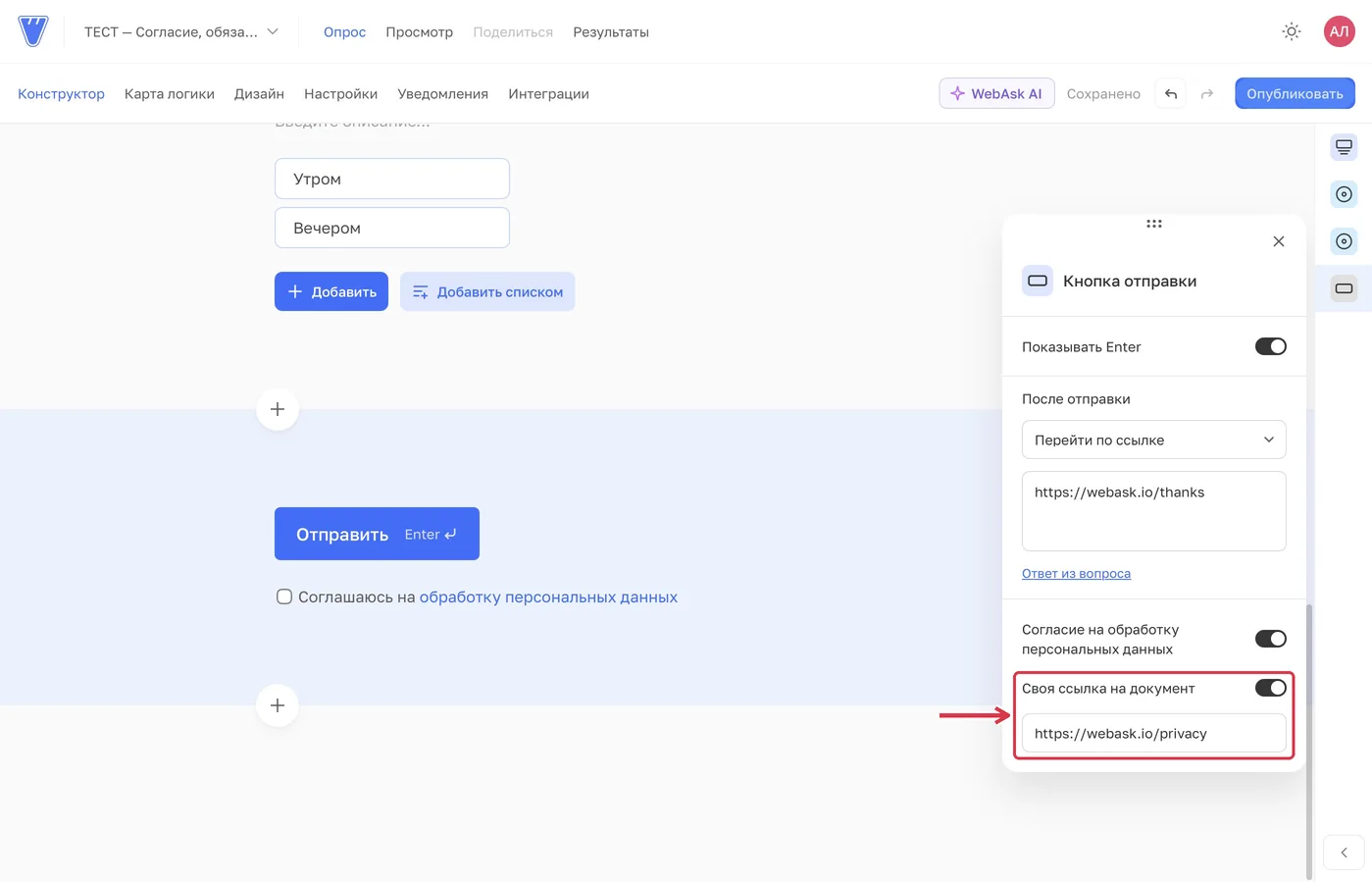Select the submit button block icon in the right sidebar

click(x=1344, y=288)
